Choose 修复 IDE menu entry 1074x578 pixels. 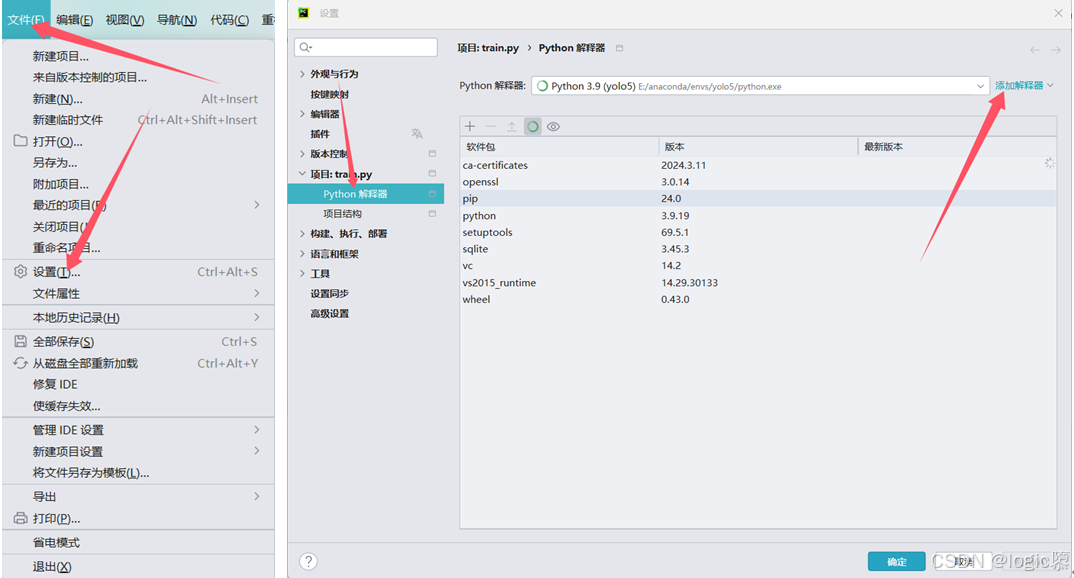coord(138,384)
